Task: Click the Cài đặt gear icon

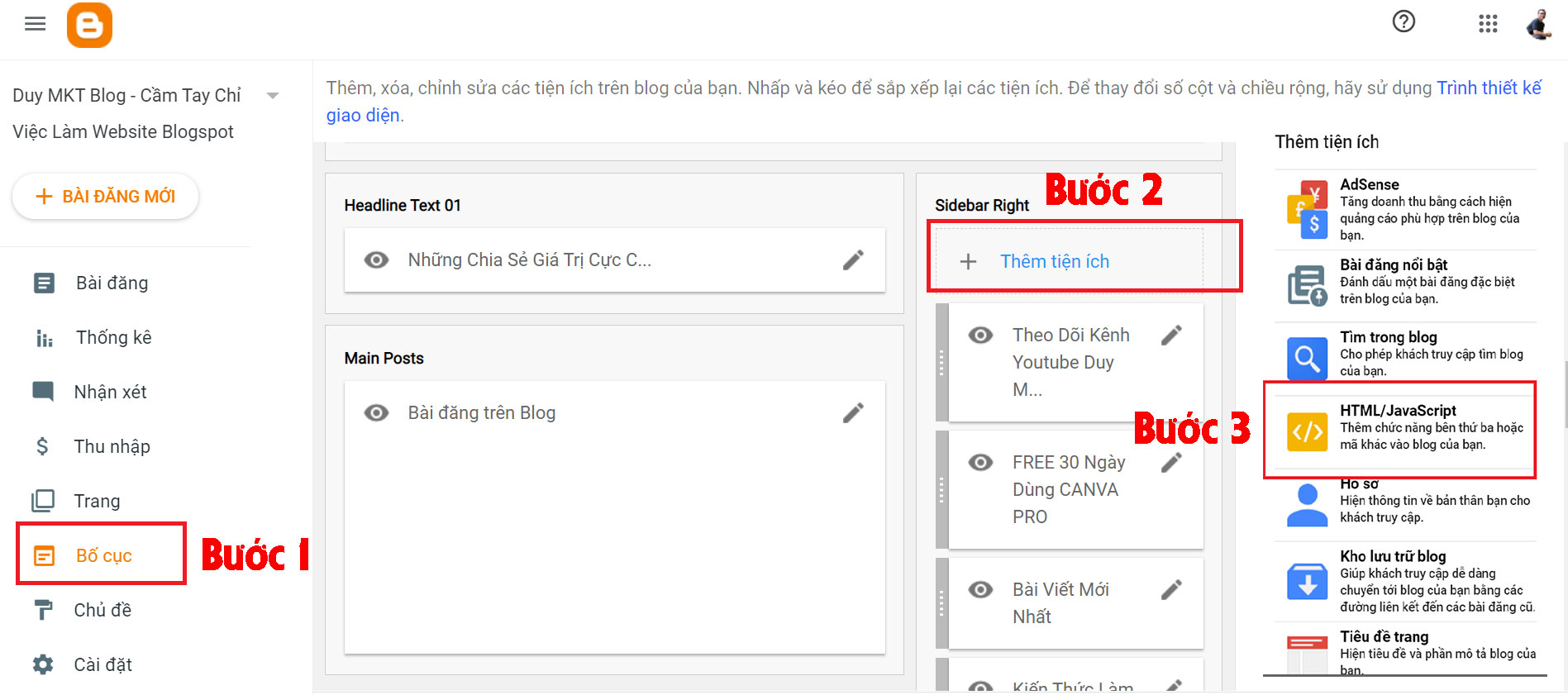Action: coord(43,664)
